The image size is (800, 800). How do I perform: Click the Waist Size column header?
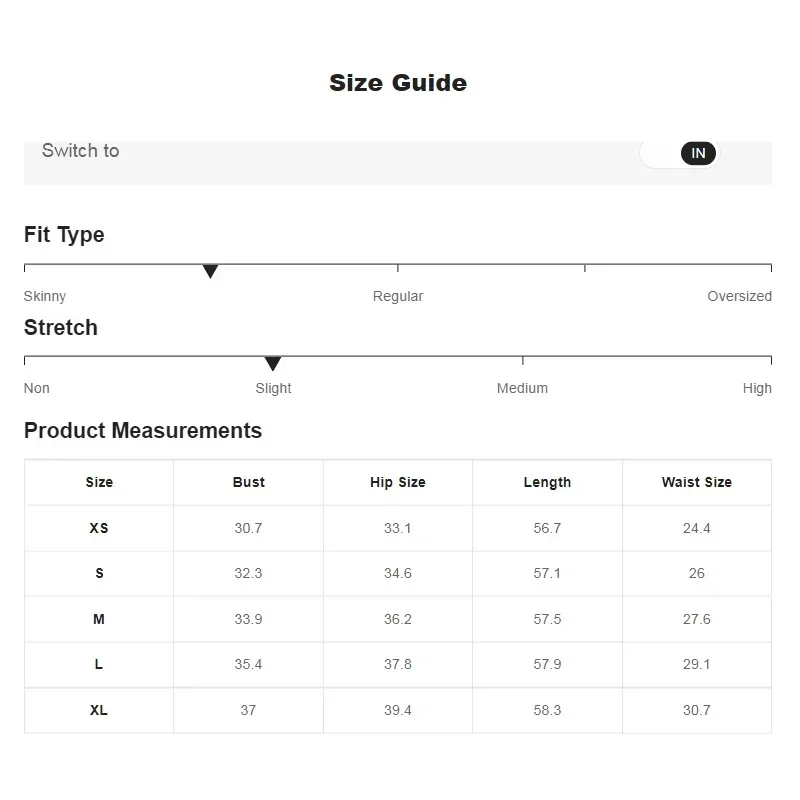click(x=696, y=482)
